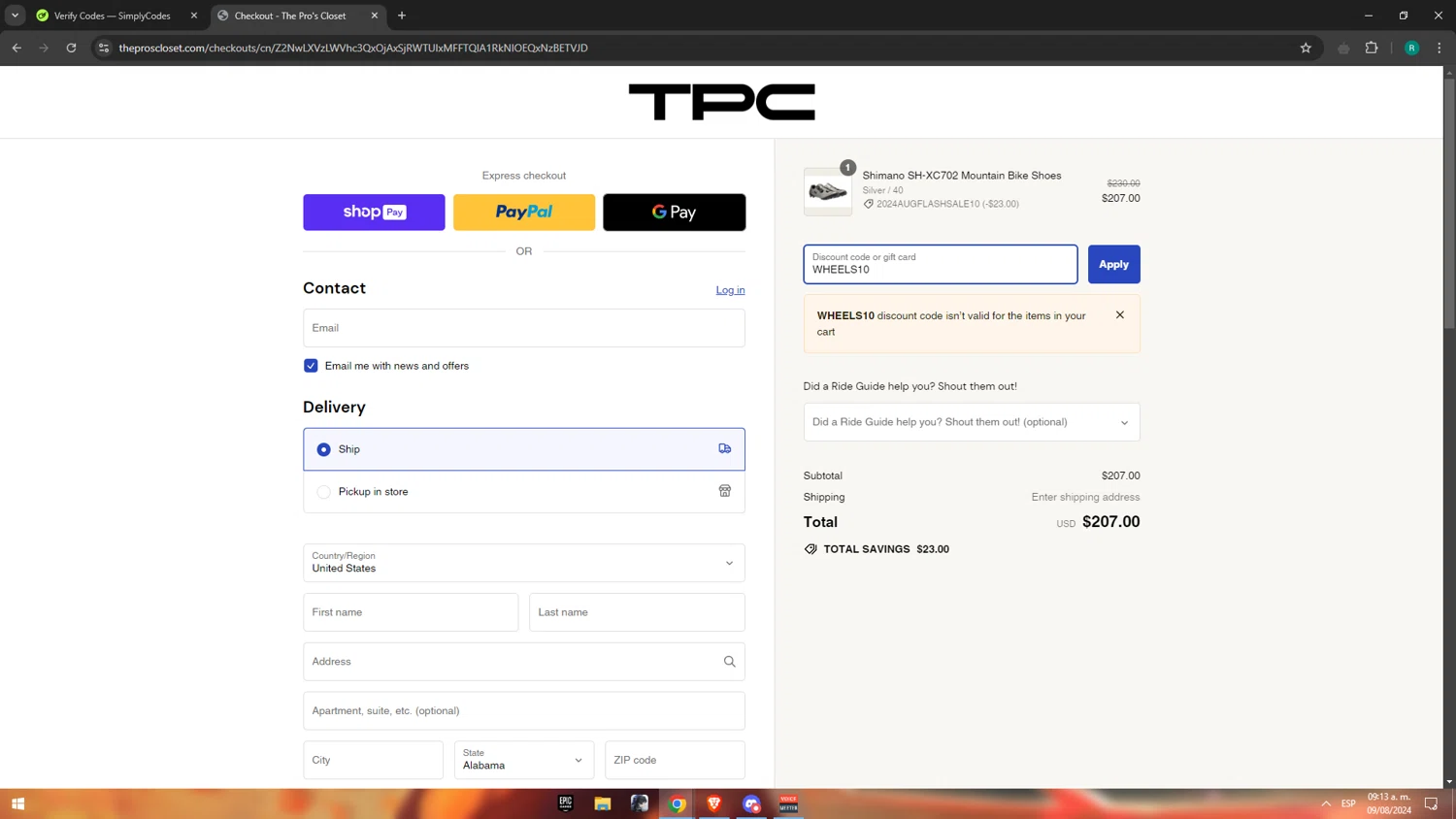Open the Windows notification center
This screenshot has width=1456, height=819.
pos(1431,803)
